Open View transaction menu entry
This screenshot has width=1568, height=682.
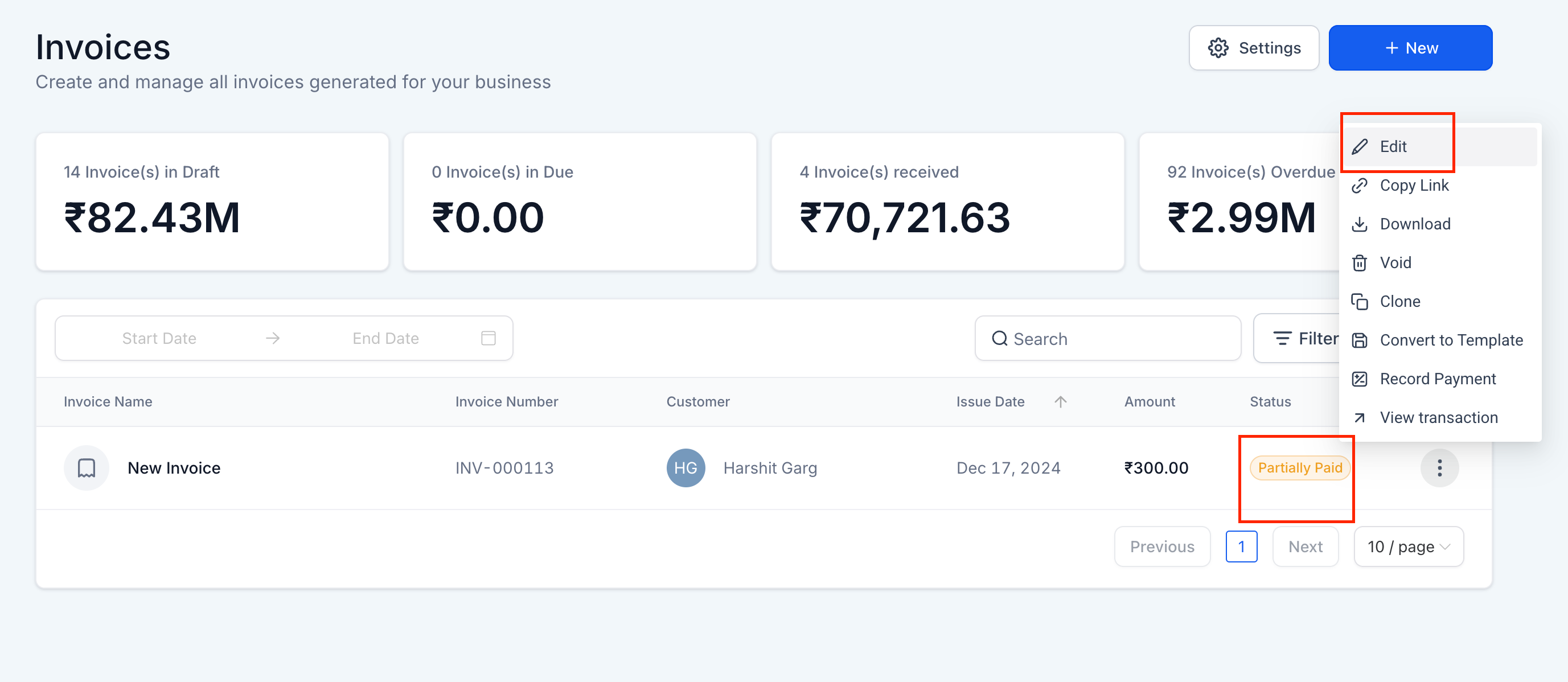click(x=1438, y=417)
